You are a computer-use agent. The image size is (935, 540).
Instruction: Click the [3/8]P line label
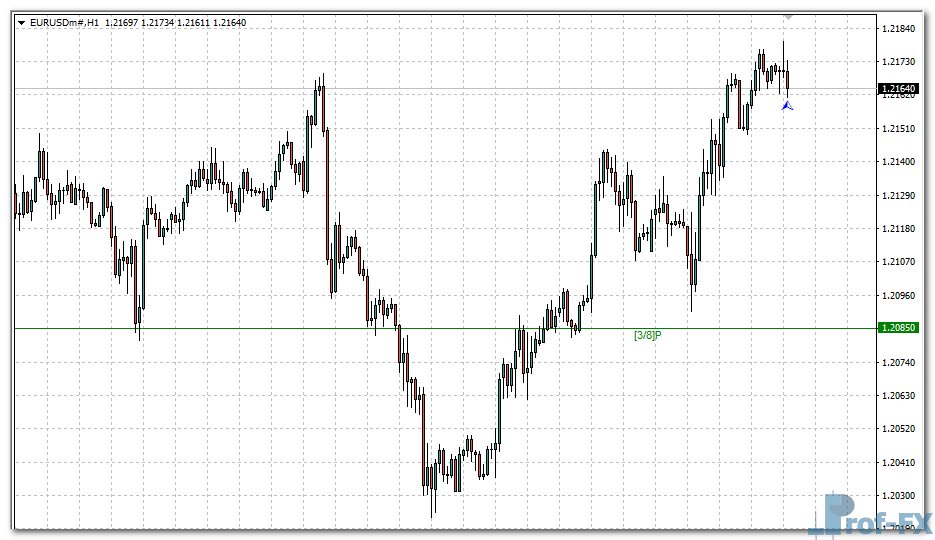(x=647, y=335)
